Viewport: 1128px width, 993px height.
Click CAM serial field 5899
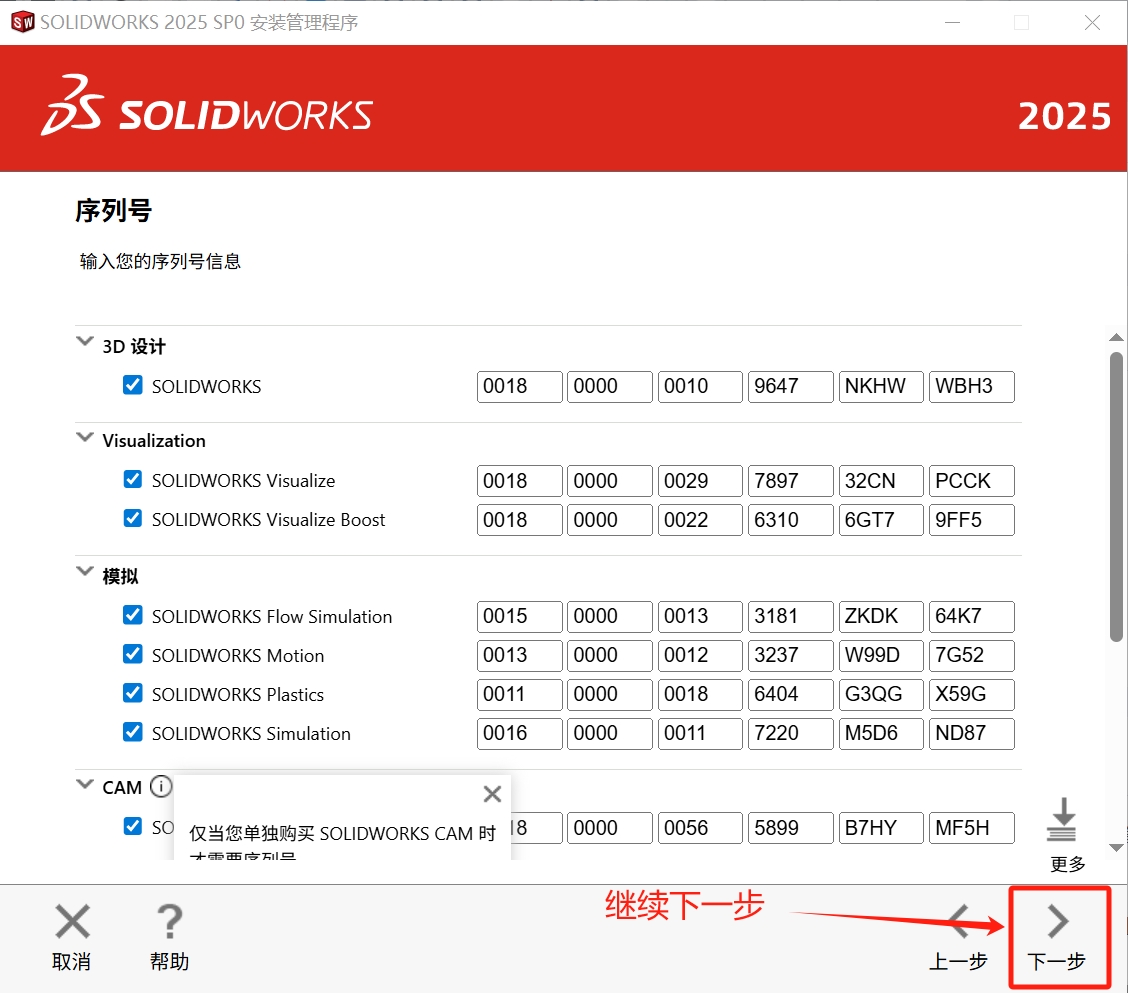[791, 828]
